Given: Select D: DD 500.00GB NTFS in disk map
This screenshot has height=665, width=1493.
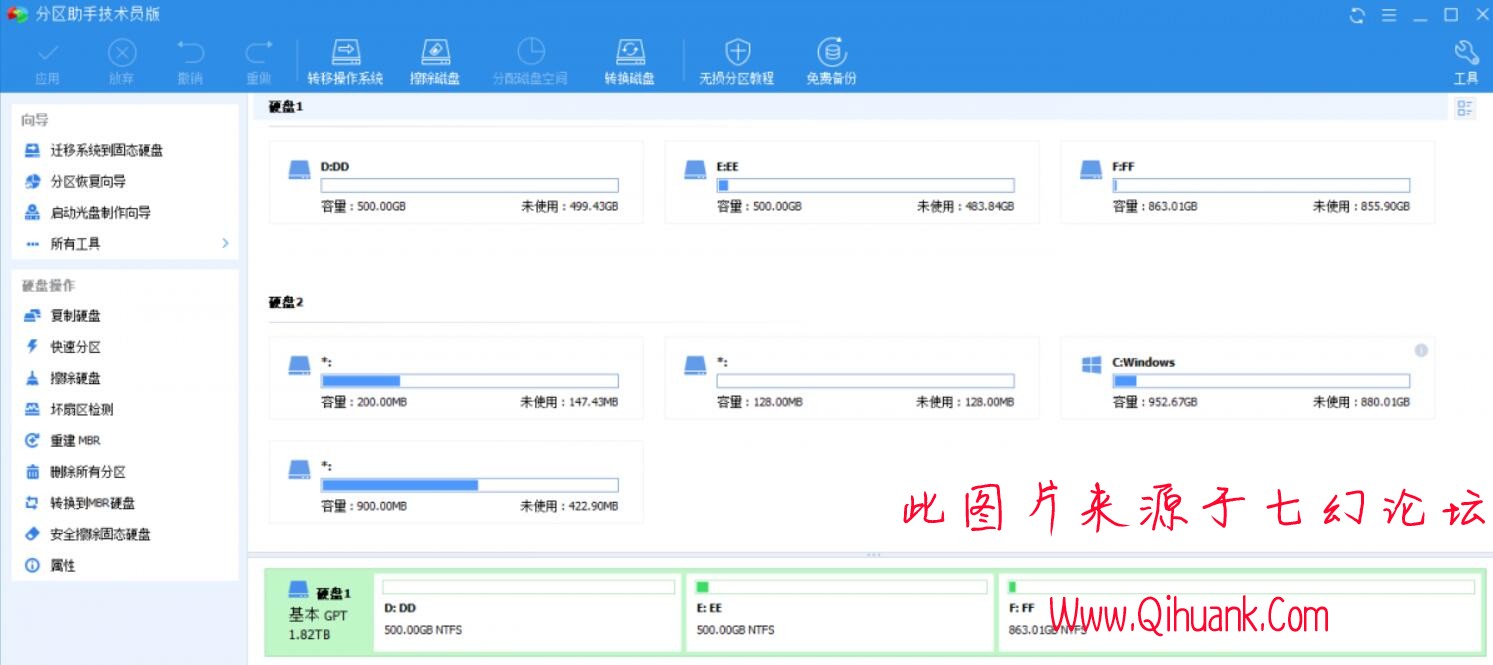Looking at the screenshot, I should click(x=528, y=613).
